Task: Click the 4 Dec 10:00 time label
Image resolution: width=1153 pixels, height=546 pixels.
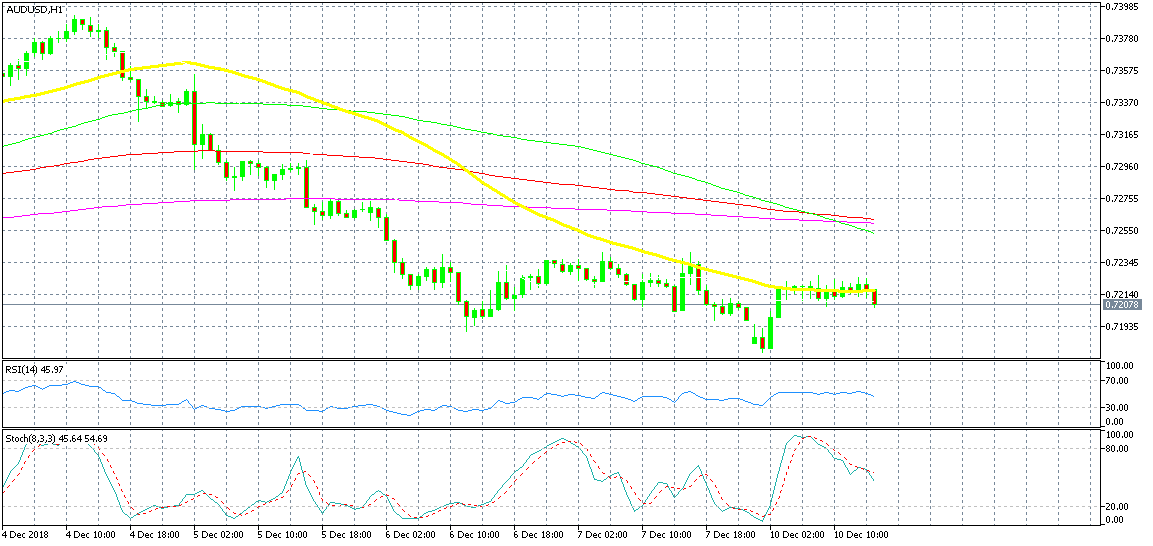Action: click(x=90, y=535)
